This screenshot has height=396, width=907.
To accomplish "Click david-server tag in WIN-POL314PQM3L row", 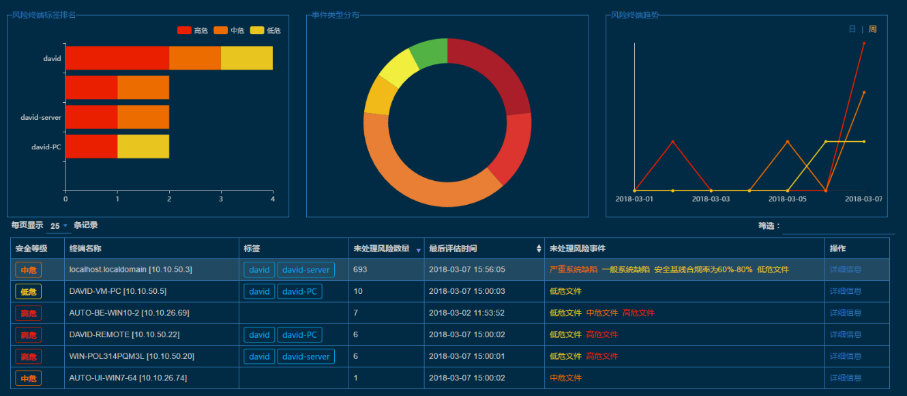I will point(306,356).
